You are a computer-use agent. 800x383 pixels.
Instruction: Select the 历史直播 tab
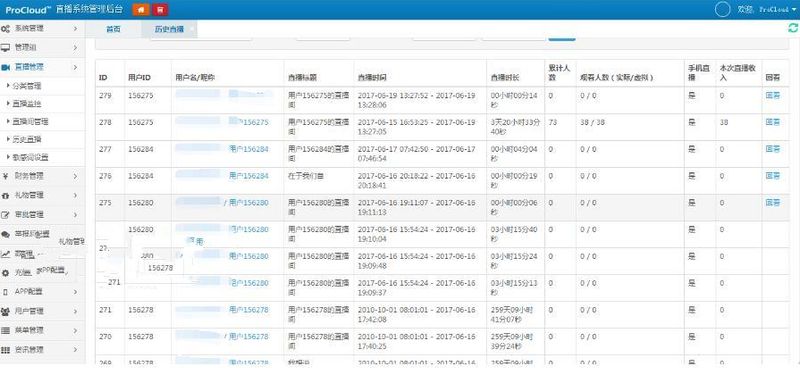(x=169, y=29)
